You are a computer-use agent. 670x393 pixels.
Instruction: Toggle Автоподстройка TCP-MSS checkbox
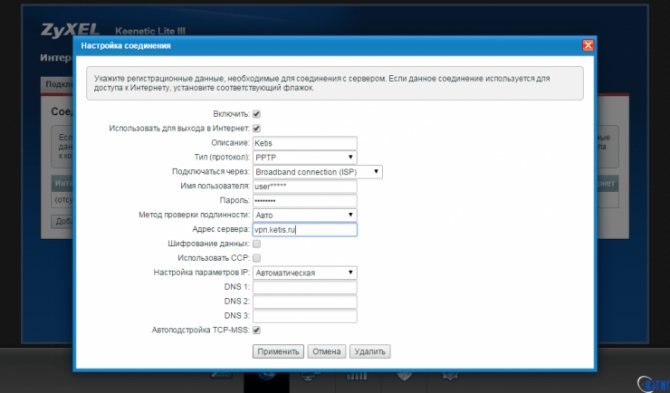pos(256,330)
